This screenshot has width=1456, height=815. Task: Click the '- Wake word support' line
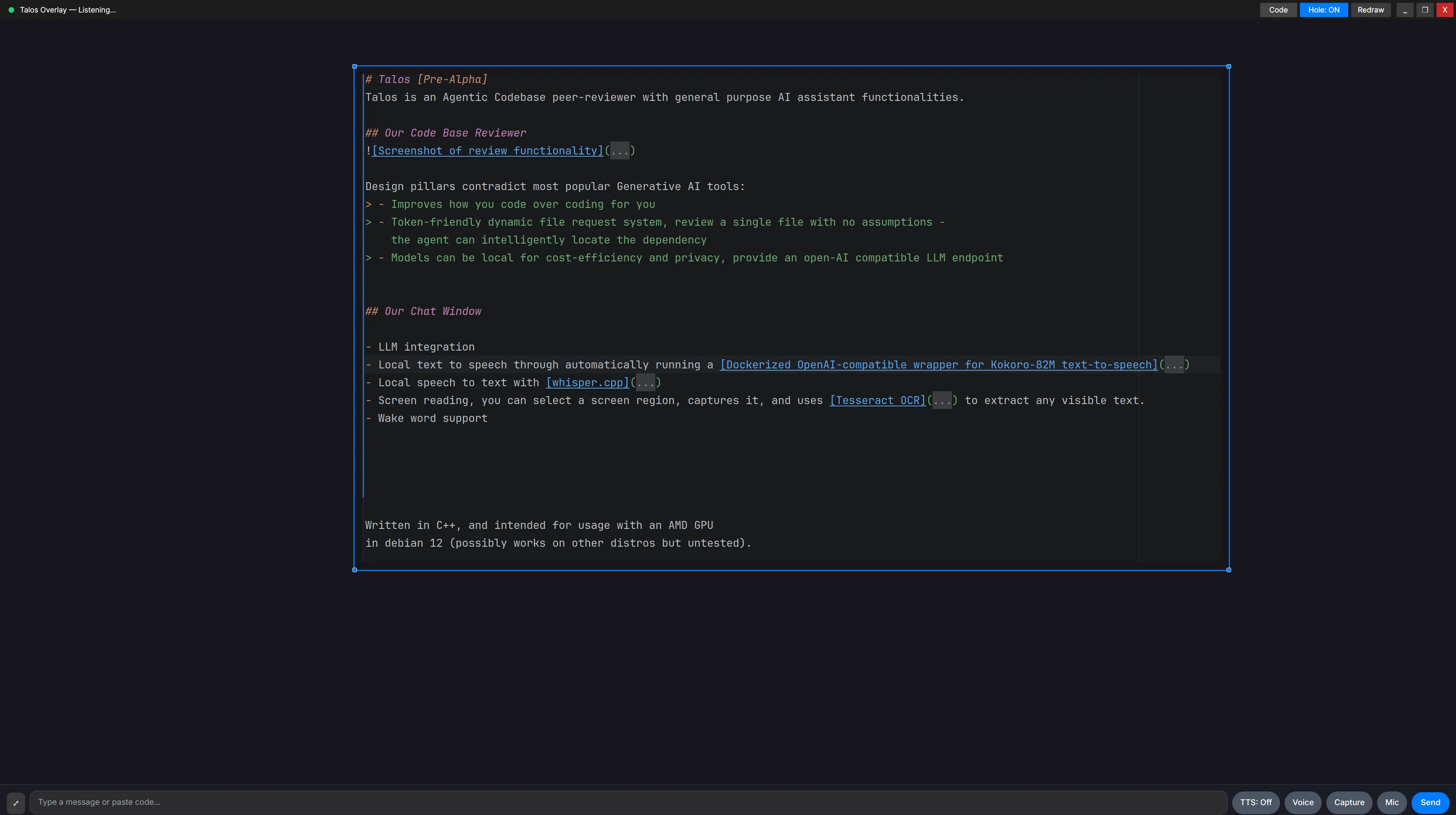click(426, 419)
